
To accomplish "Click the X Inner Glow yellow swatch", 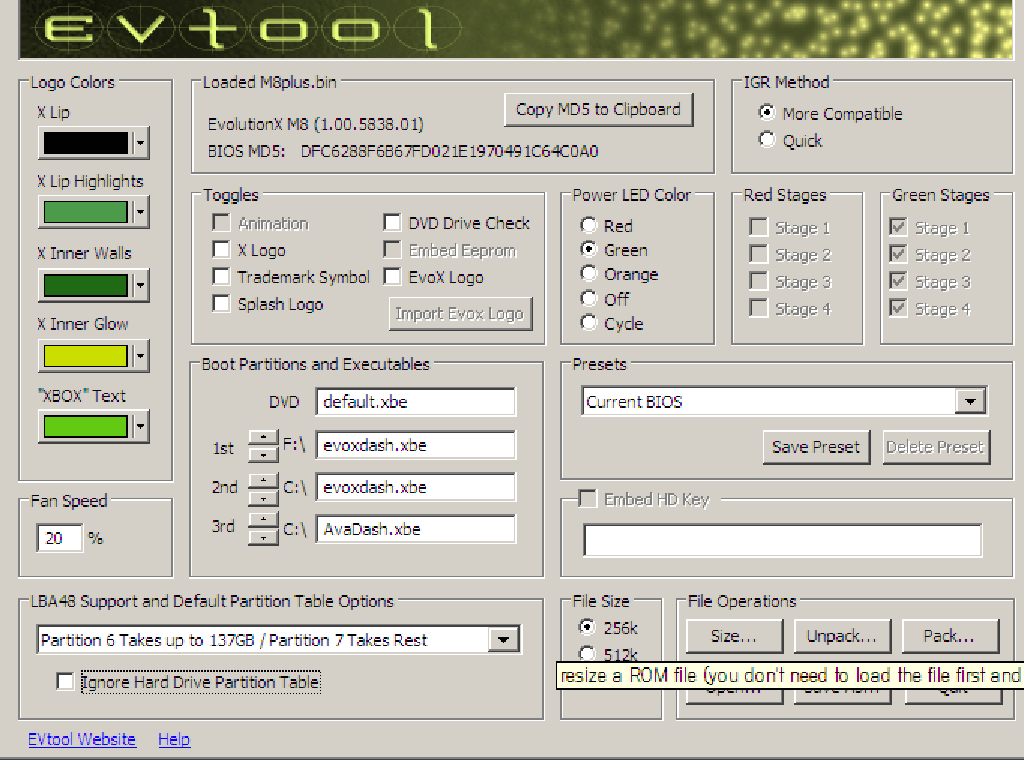I will coord(86,356).
